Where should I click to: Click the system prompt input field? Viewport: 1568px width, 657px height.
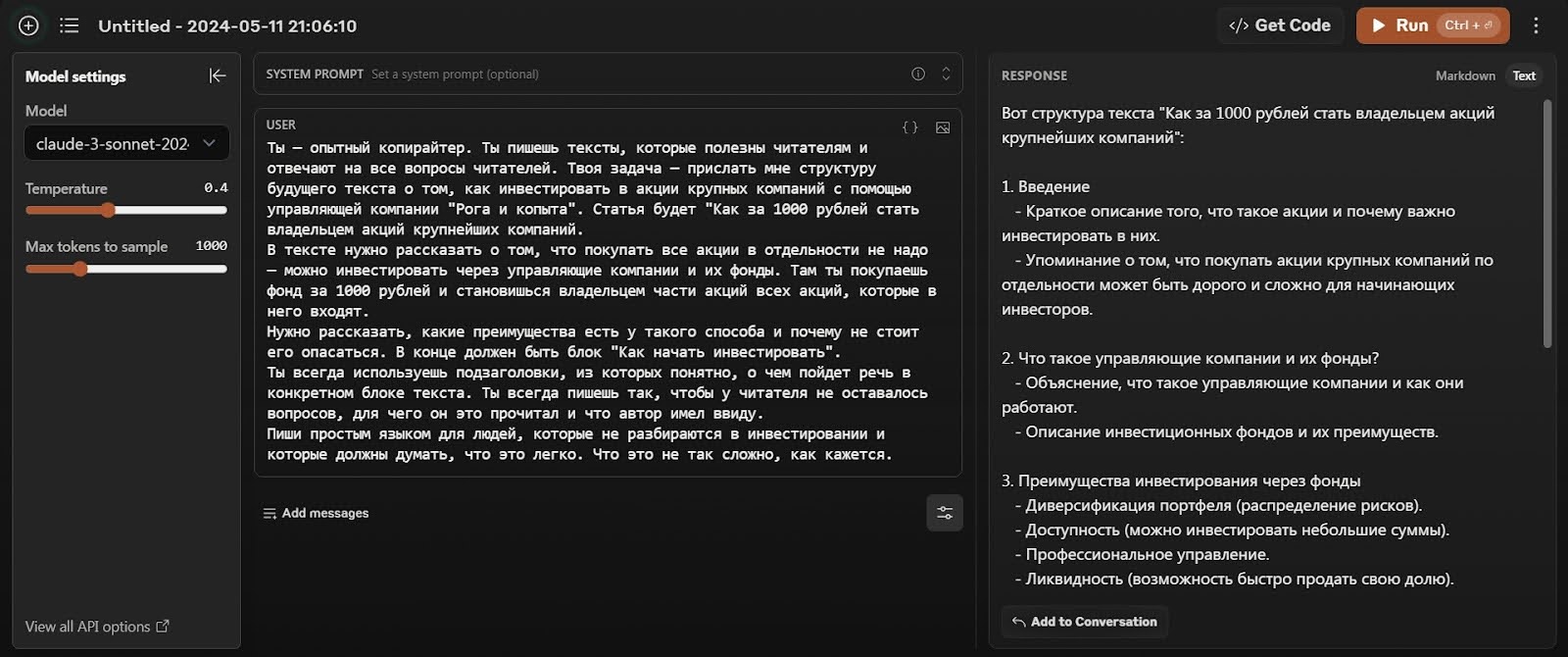608,74
